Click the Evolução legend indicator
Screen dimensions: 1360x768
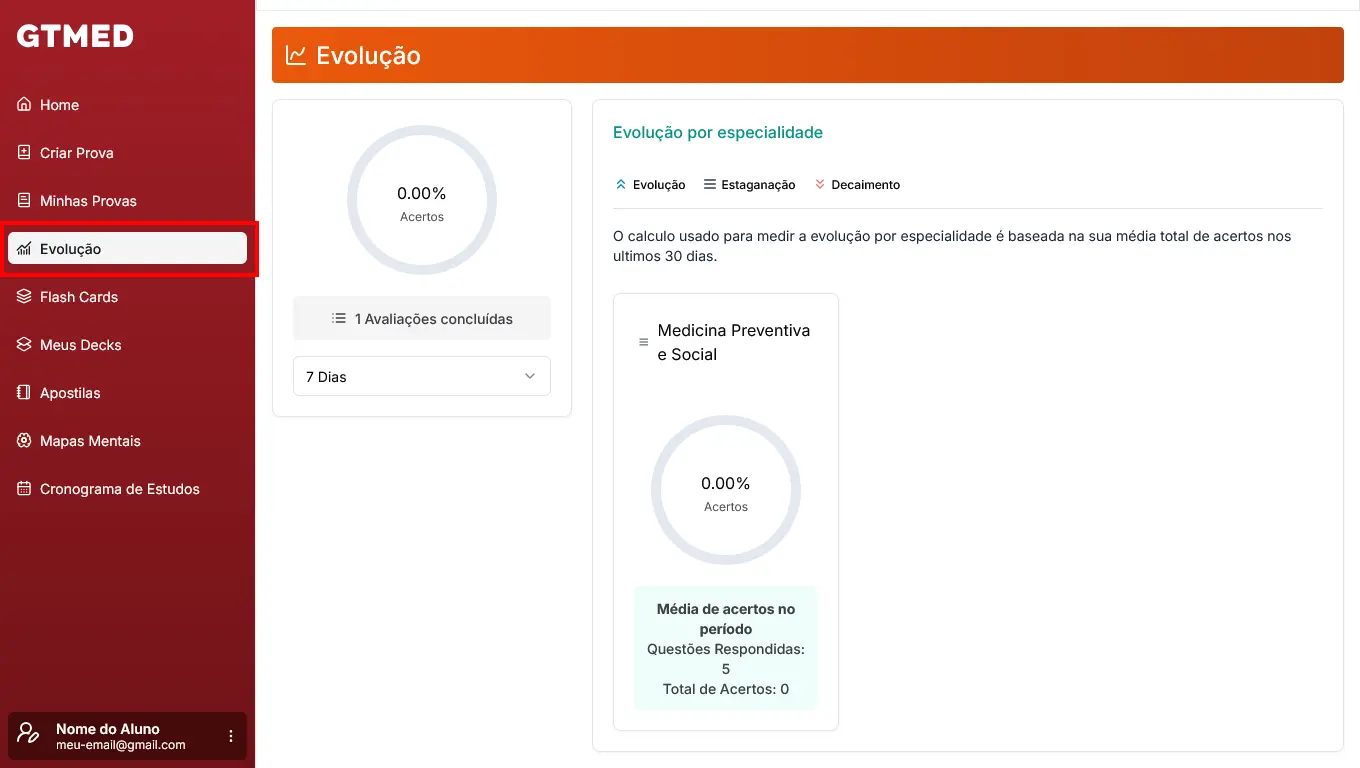click(650, 185)
